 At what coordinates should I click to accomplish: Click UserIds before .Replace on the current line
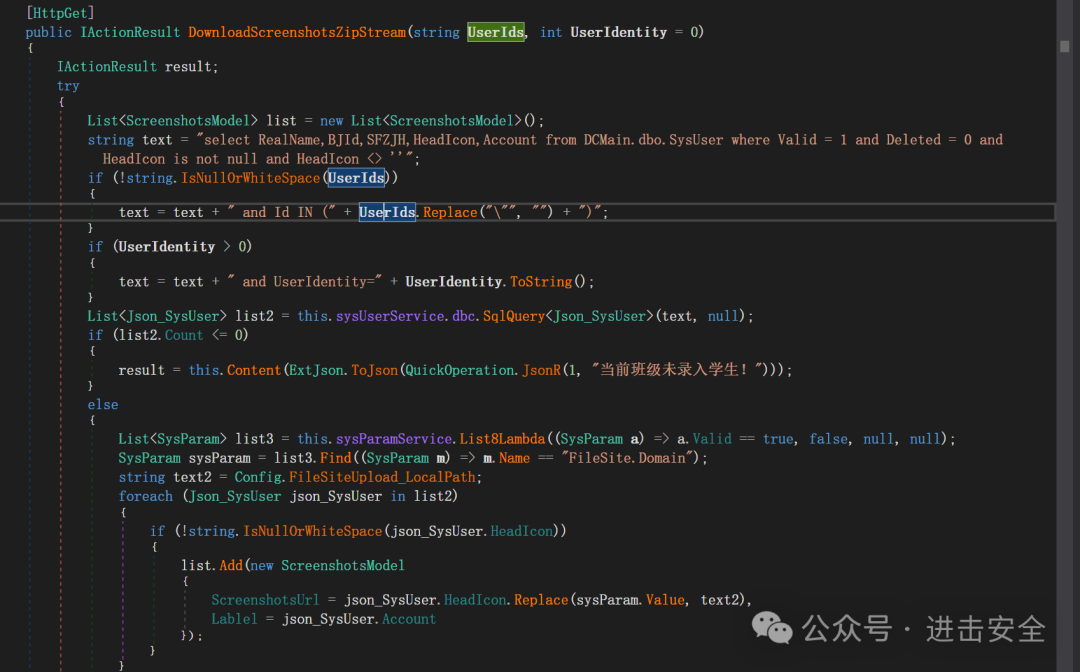click(x=387, y=213)
